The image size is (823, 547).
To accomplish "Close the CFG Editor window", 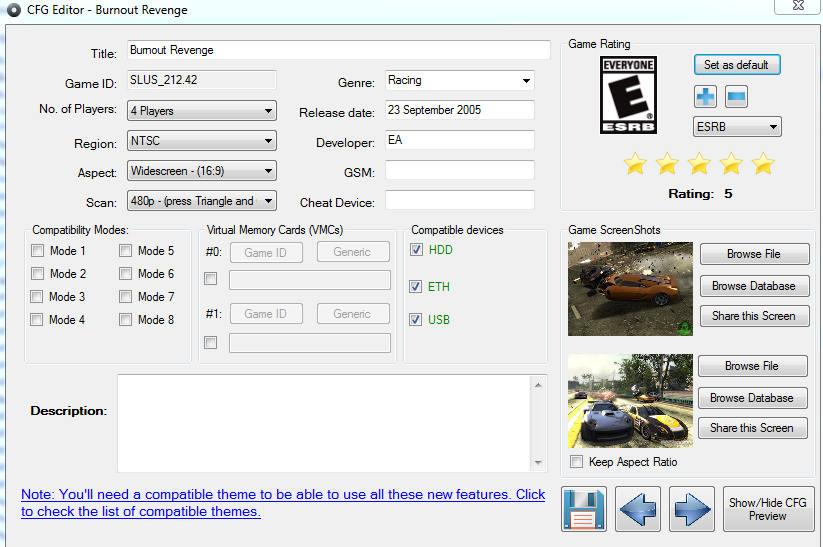I will [798, 6].
